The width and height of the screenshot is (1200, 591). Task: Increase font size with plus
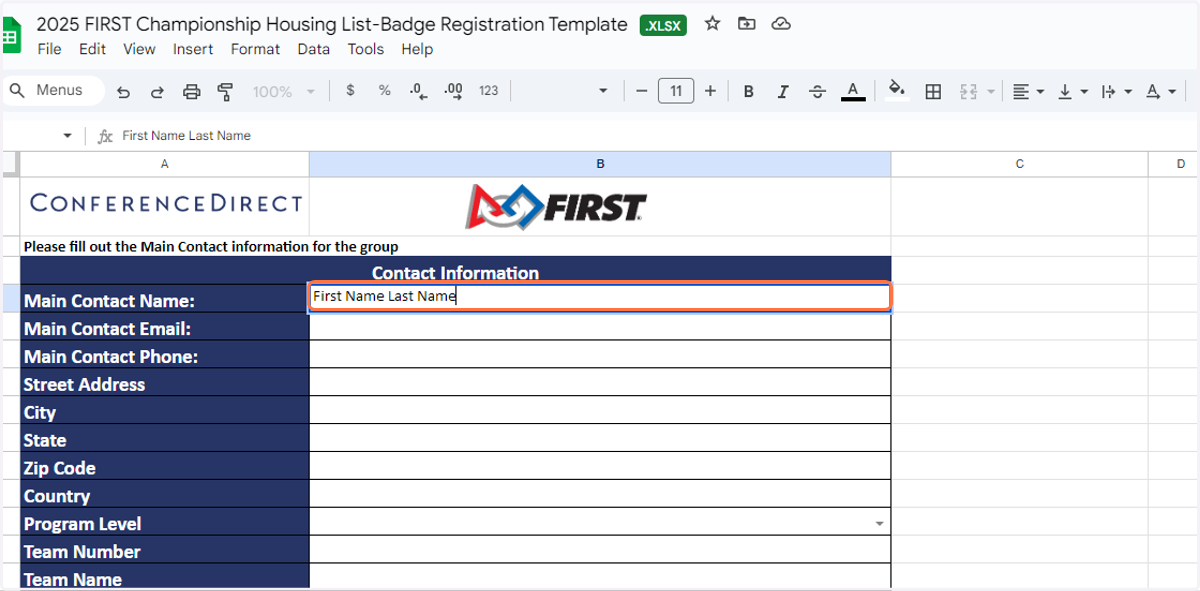[x=710, y=91]
